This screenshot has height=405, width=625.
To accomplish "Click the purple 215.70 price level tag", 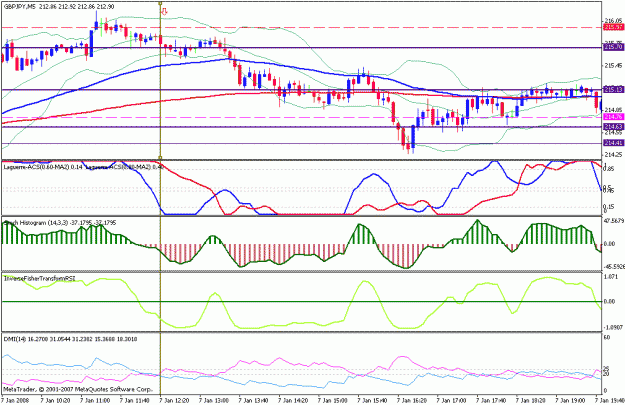I will 614,47.
